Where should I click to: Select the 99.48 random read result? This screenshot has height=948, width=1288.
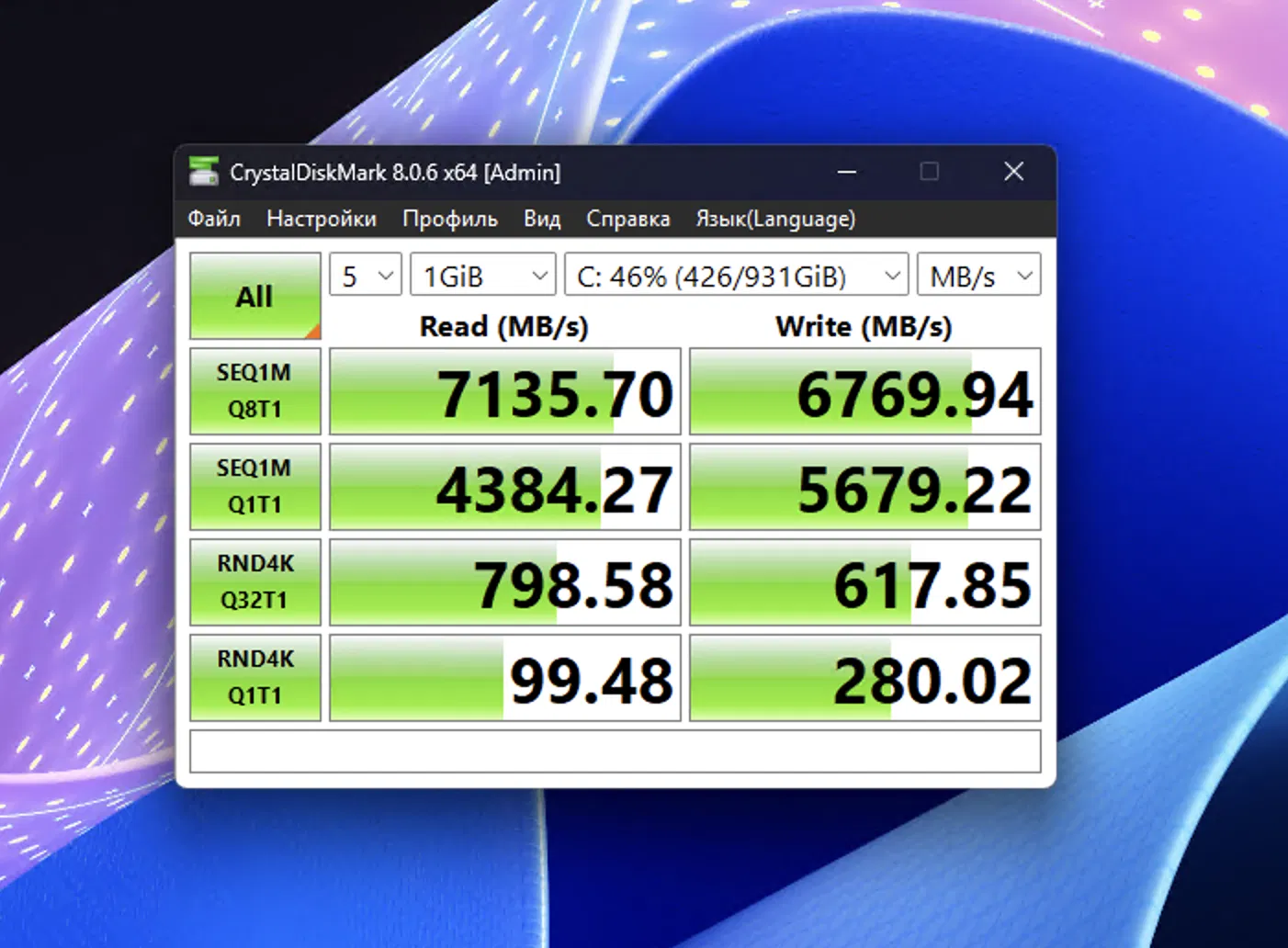coord(505,678)
